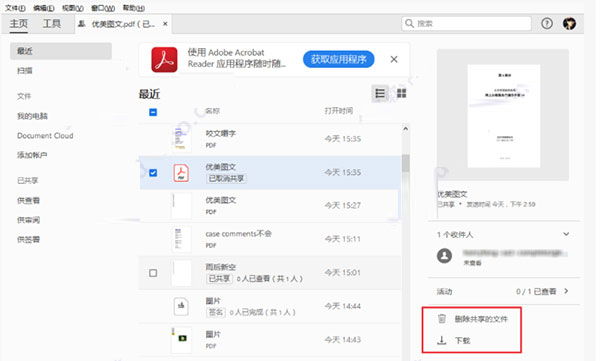Click the 今天 15:11 time cell

(x=342, y=239)
